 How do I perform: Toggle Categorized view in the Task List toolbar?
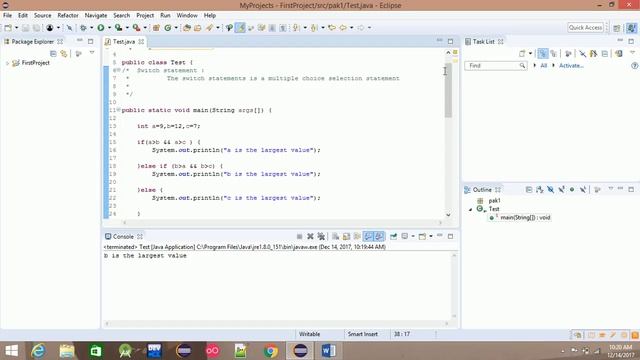click(x=542, y=53)
